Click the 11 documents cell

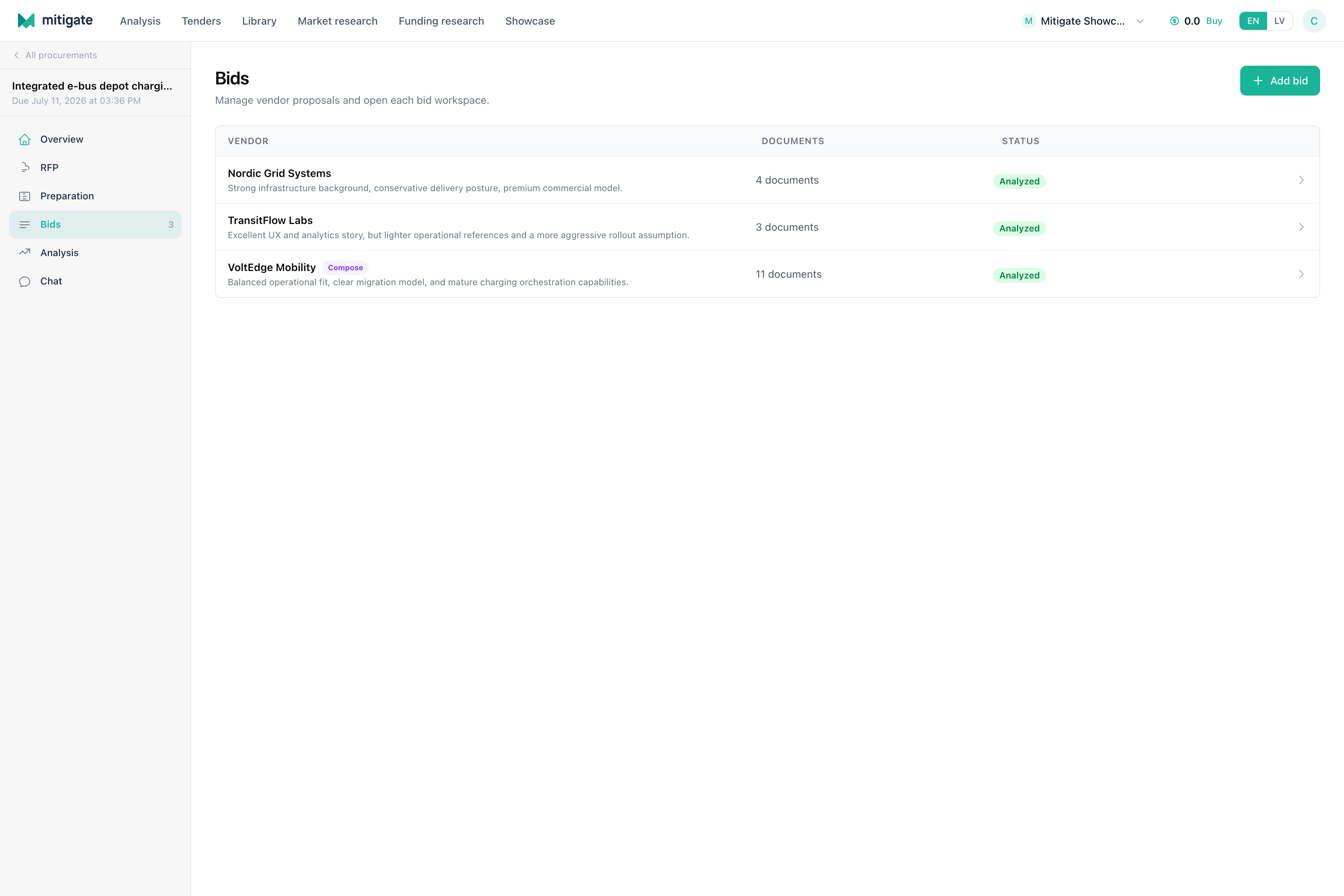pos(788,274)
